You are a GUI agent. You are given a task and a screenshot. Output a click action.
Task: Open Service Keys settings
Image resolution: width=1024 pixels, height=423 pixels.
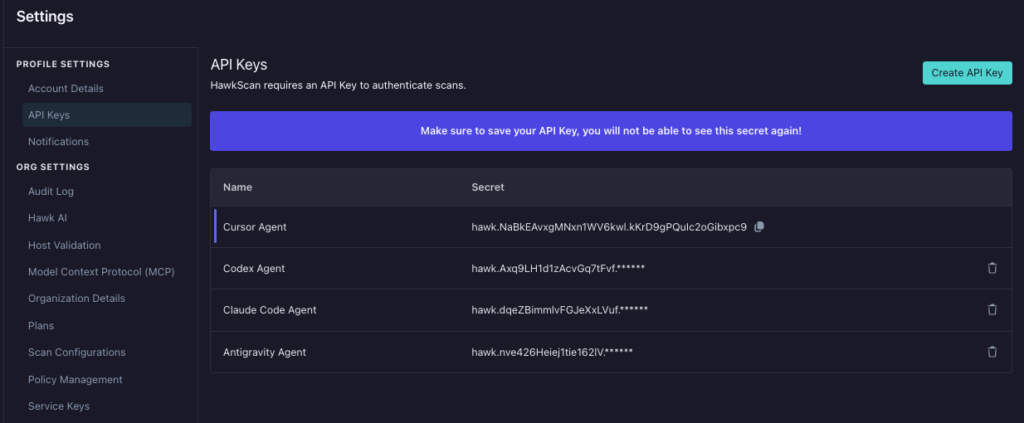pos(59,406)
